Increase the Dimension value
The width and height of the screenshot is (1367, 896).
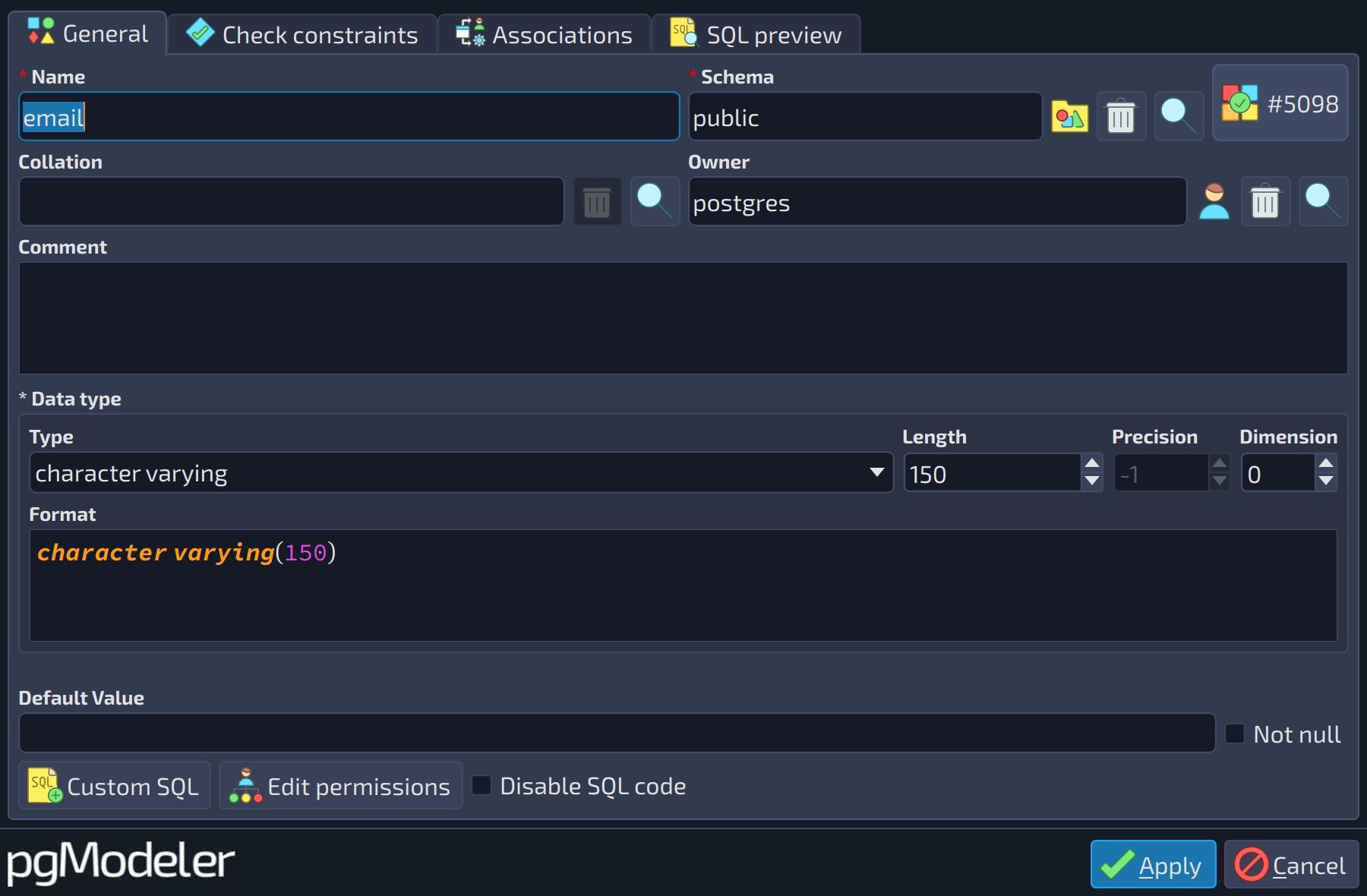click(x=1326, y=463)
